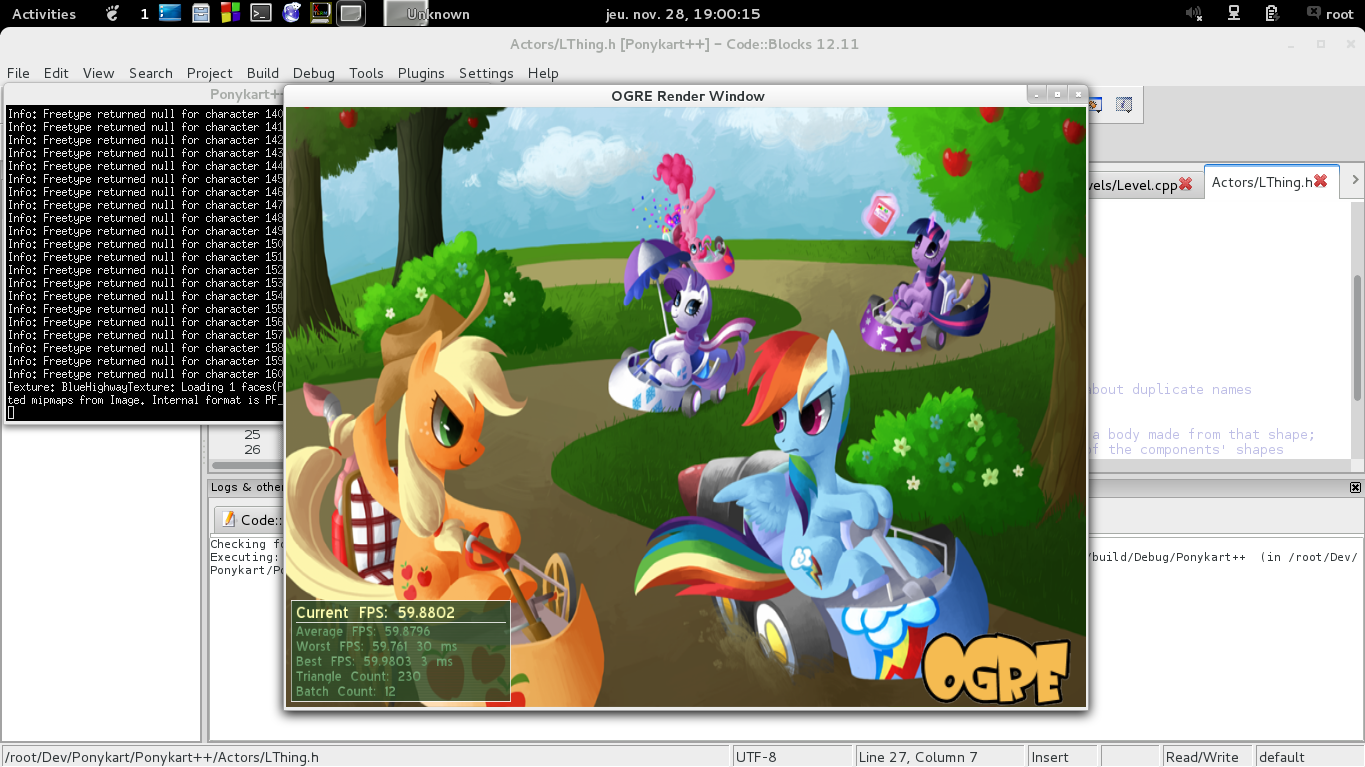Viewport: 1365px width, 767px height.
Task: Click the Code::Blocks main window title bar
Action: [683, 44]
